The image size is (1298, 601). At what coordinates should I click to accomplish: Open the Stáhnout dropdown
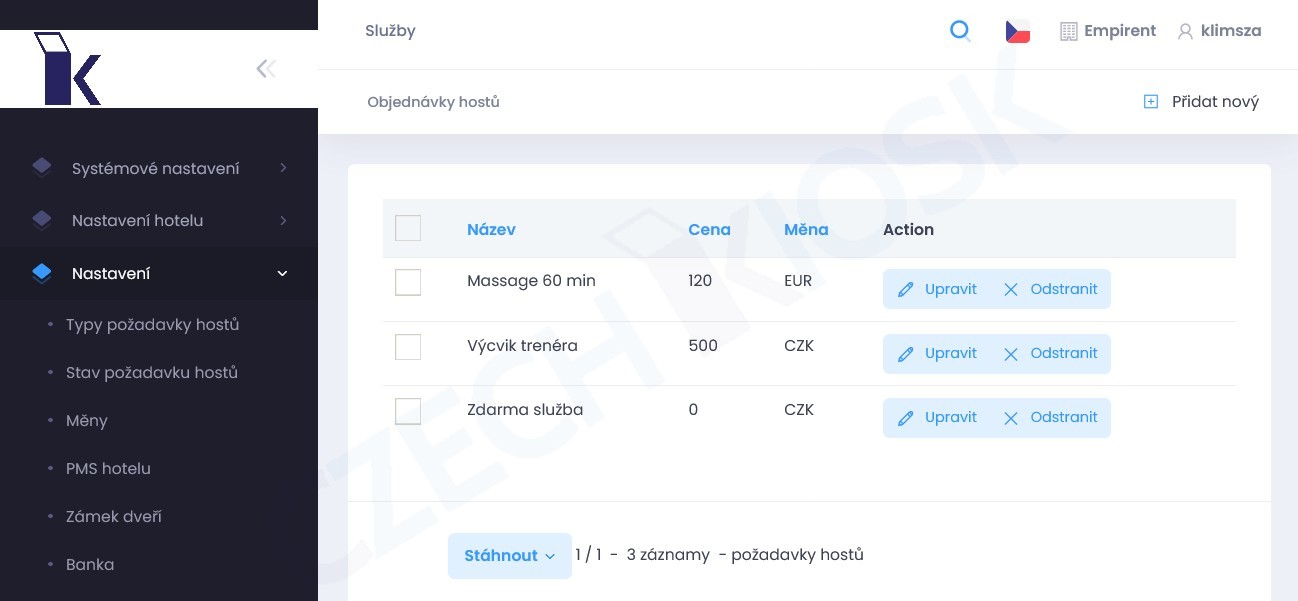[x=510, y=555]
